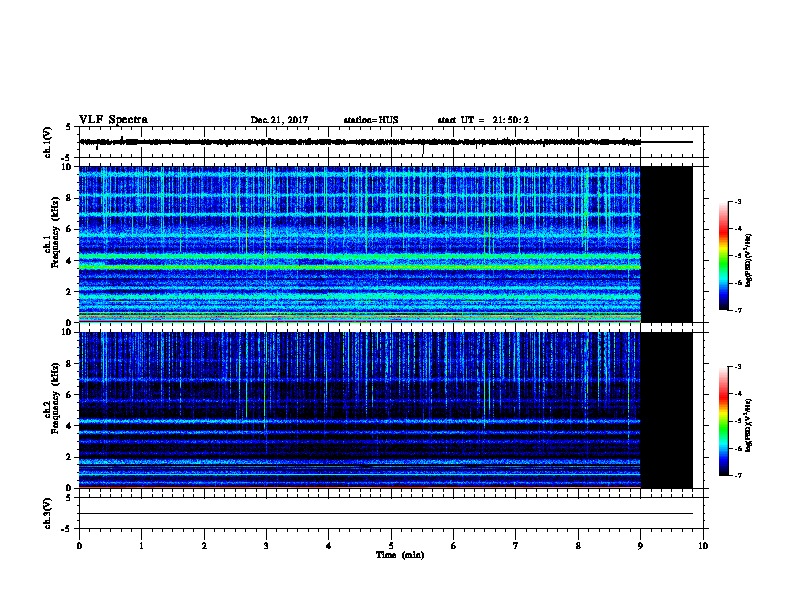Screen dimensions: 792x612
Task: Click the "8" time axis tick label
Action: (578, 546)
